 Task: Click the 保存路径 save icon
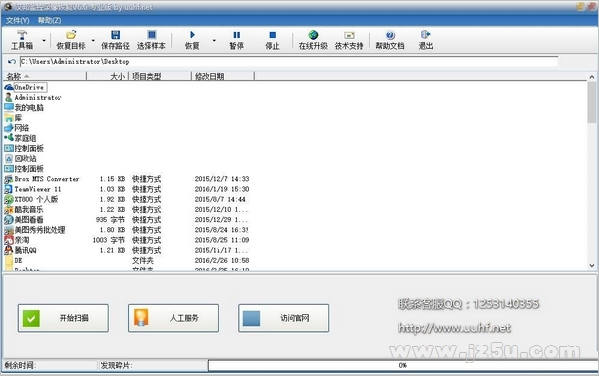pos(115,35)
